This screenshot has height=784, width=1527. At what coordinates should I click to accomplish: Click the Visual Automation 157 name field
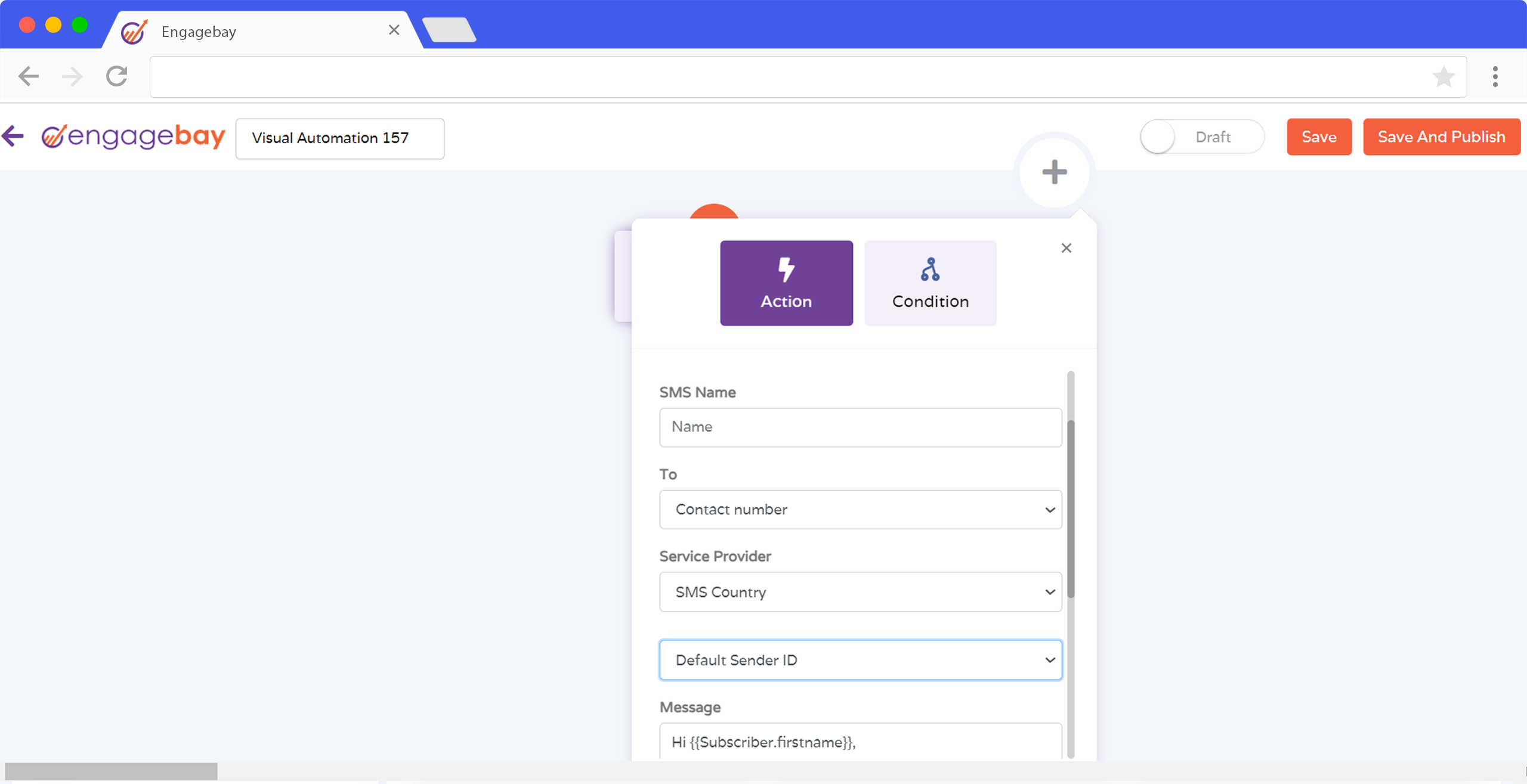(x=339, y=138)
